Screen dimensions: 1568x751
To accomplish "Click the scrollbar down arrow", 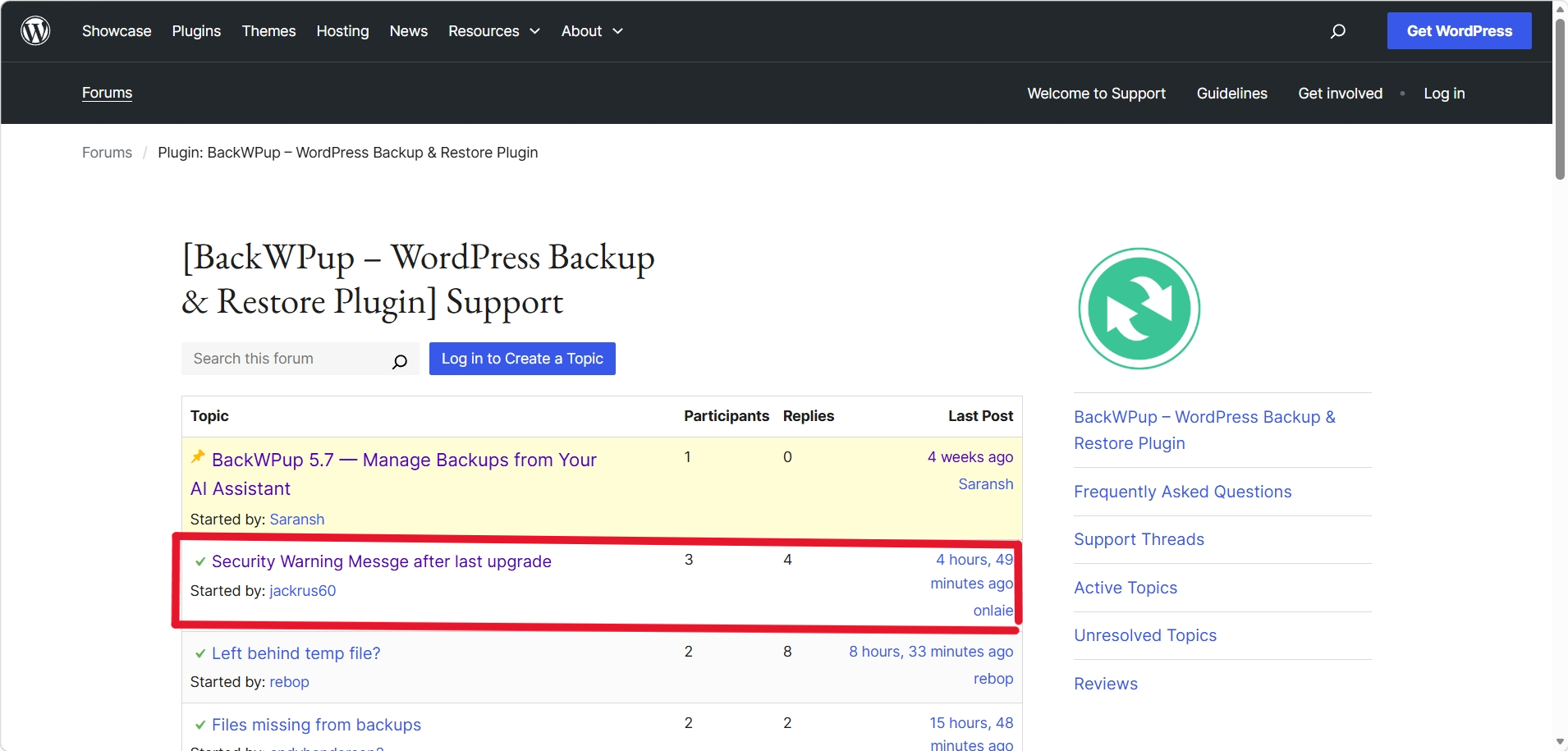I will (1560, 742).
